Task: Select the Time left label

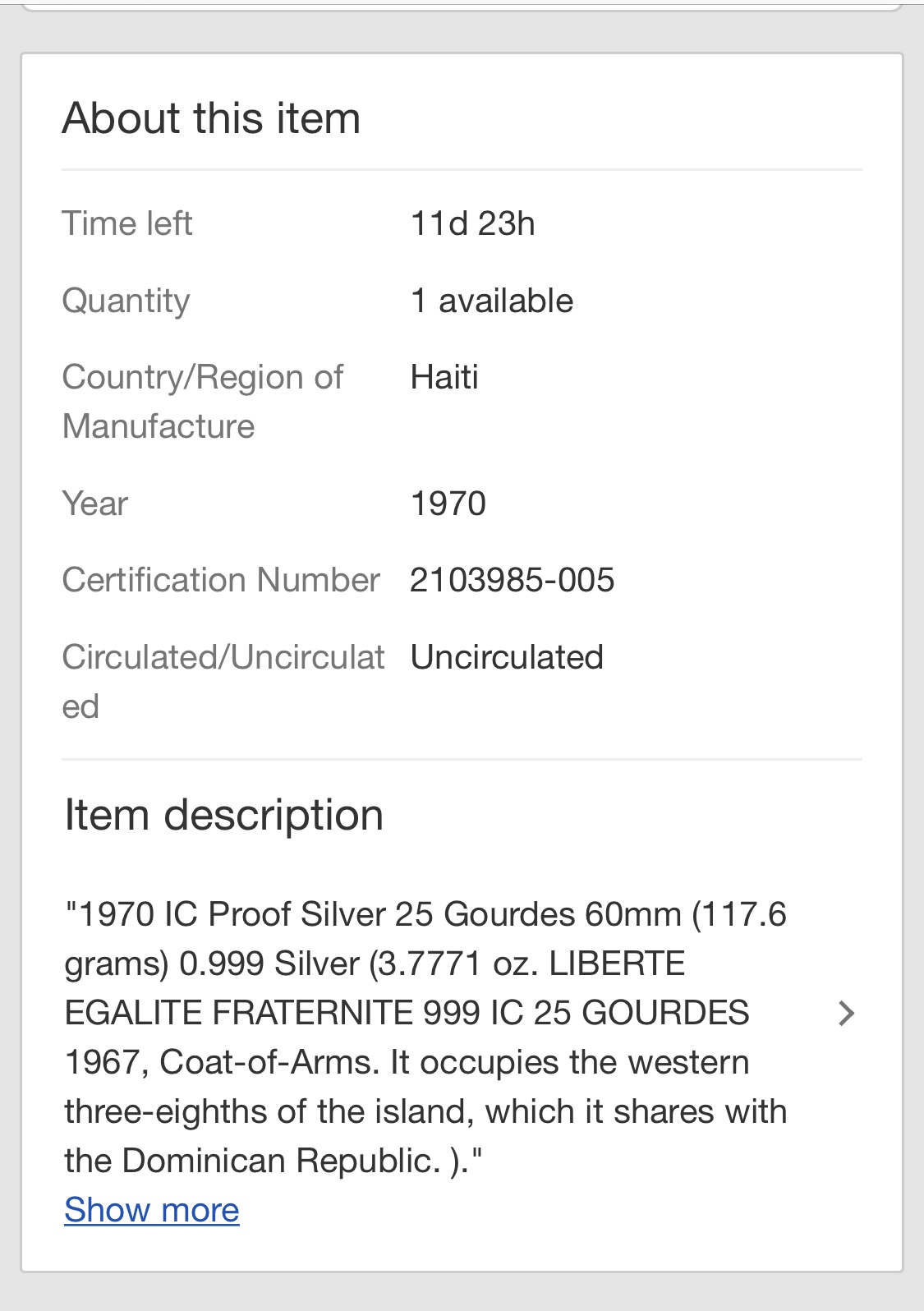Action: coord(127,223)
